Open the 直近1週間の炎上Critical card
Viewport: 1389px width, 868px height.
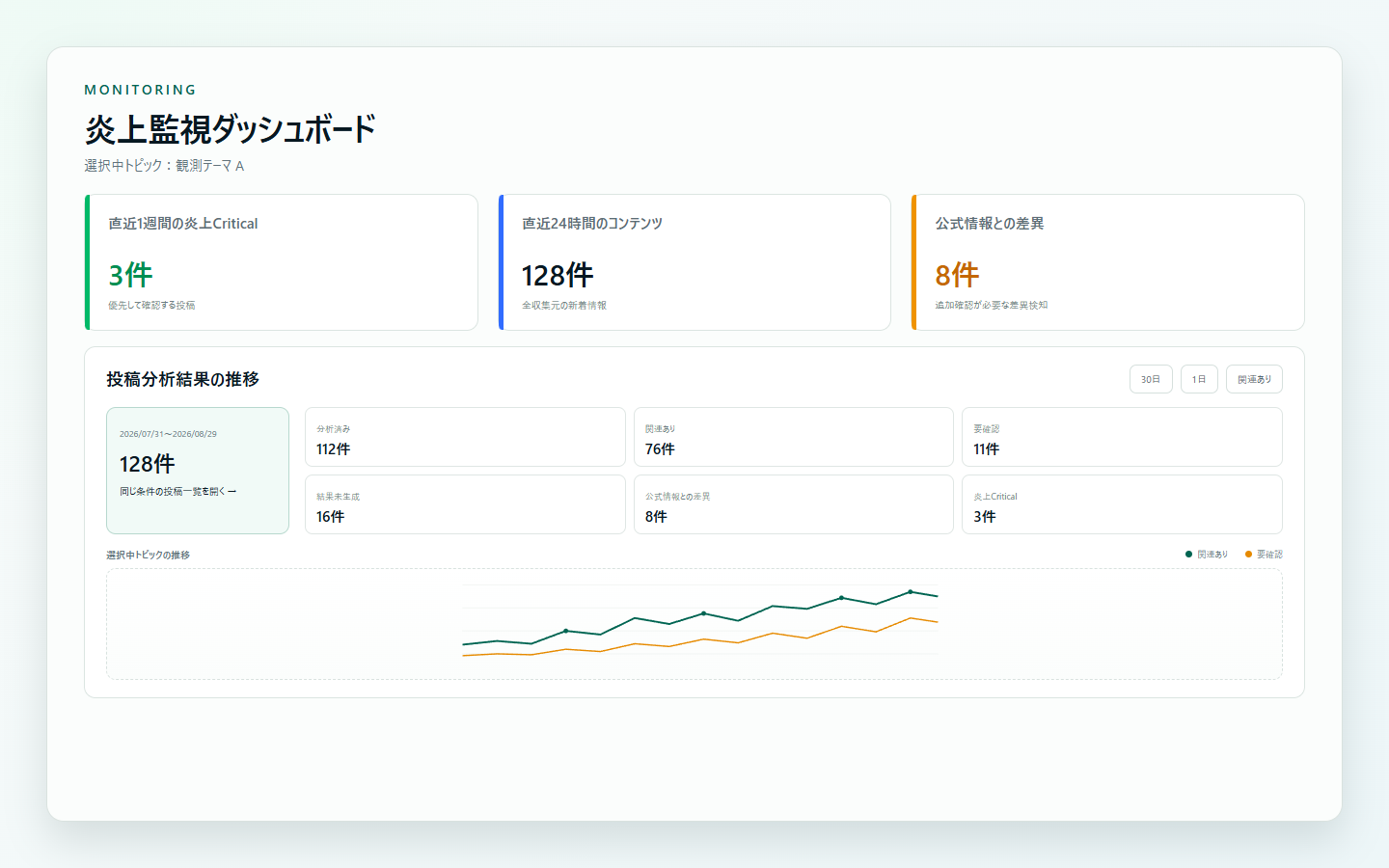click(282, 262)
